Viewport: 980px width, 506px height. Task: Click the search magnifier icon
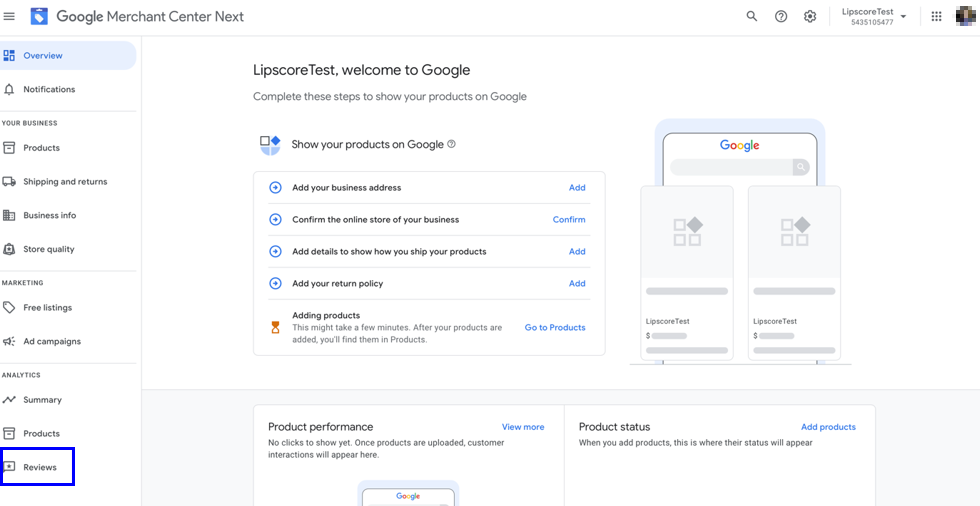point(752,16)
